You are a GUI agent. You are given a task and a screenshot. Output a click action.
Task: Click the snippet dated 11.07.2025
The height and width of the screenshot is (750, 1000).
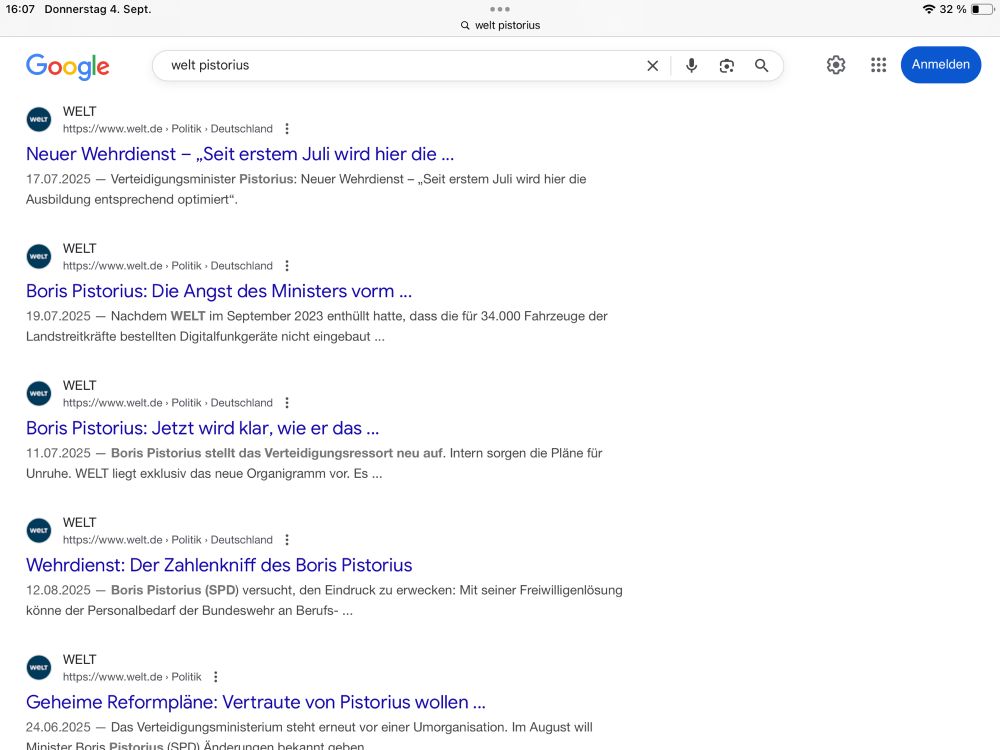coord(314,464)
